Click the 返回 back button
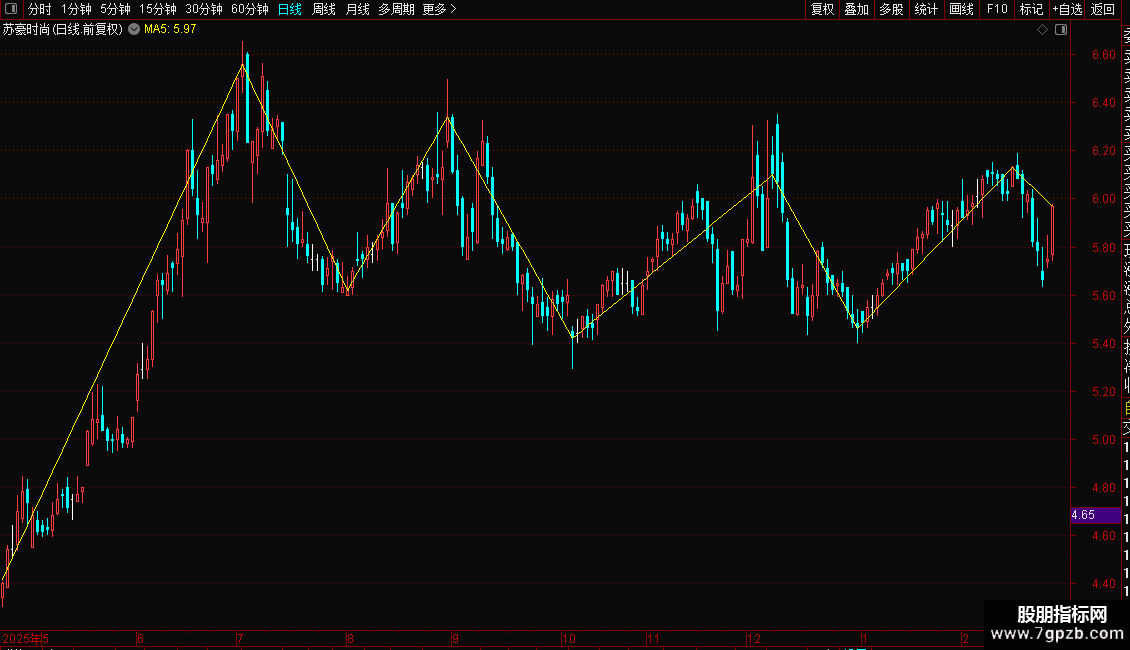The image size is (1130, 650). coord(1103,9)
